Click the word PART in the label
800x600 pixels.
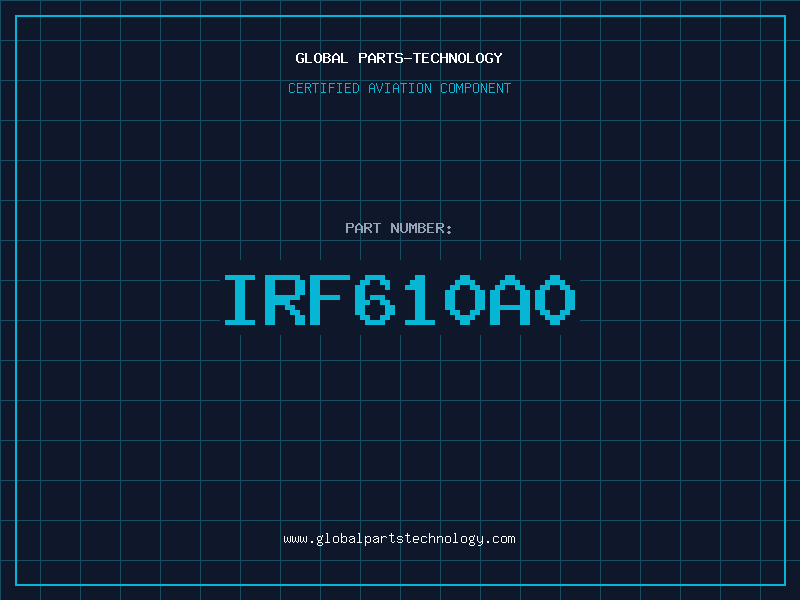click(x=362, y=228)
